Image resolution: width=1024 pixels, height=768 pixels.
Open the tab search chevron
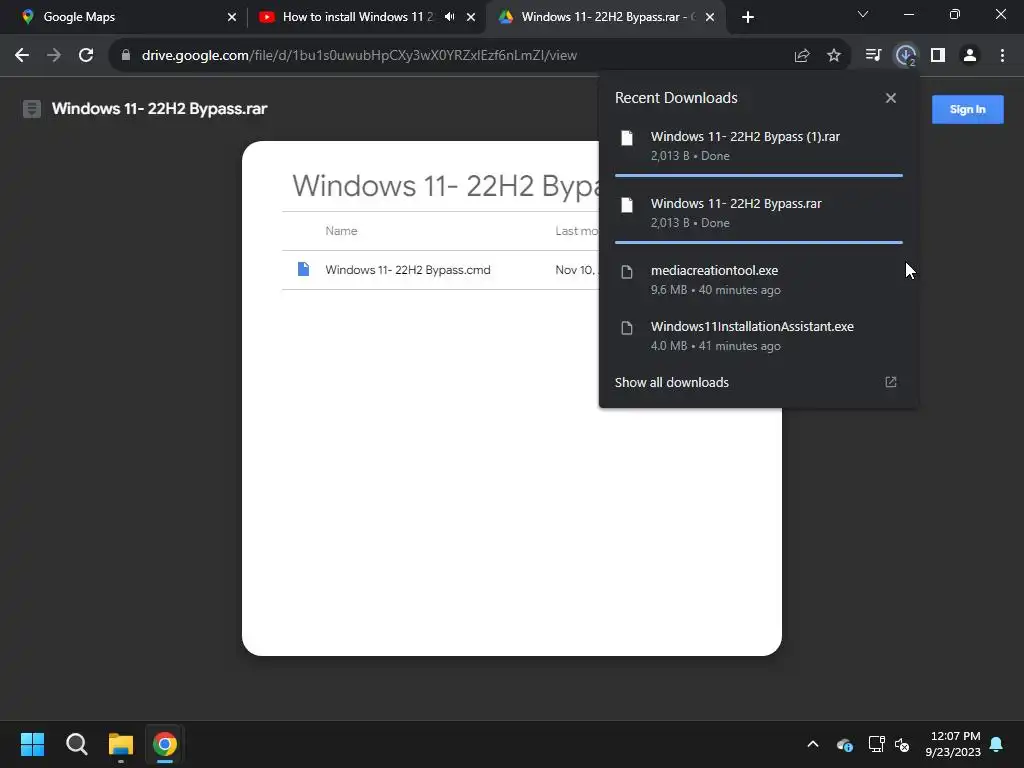(863, 14)
